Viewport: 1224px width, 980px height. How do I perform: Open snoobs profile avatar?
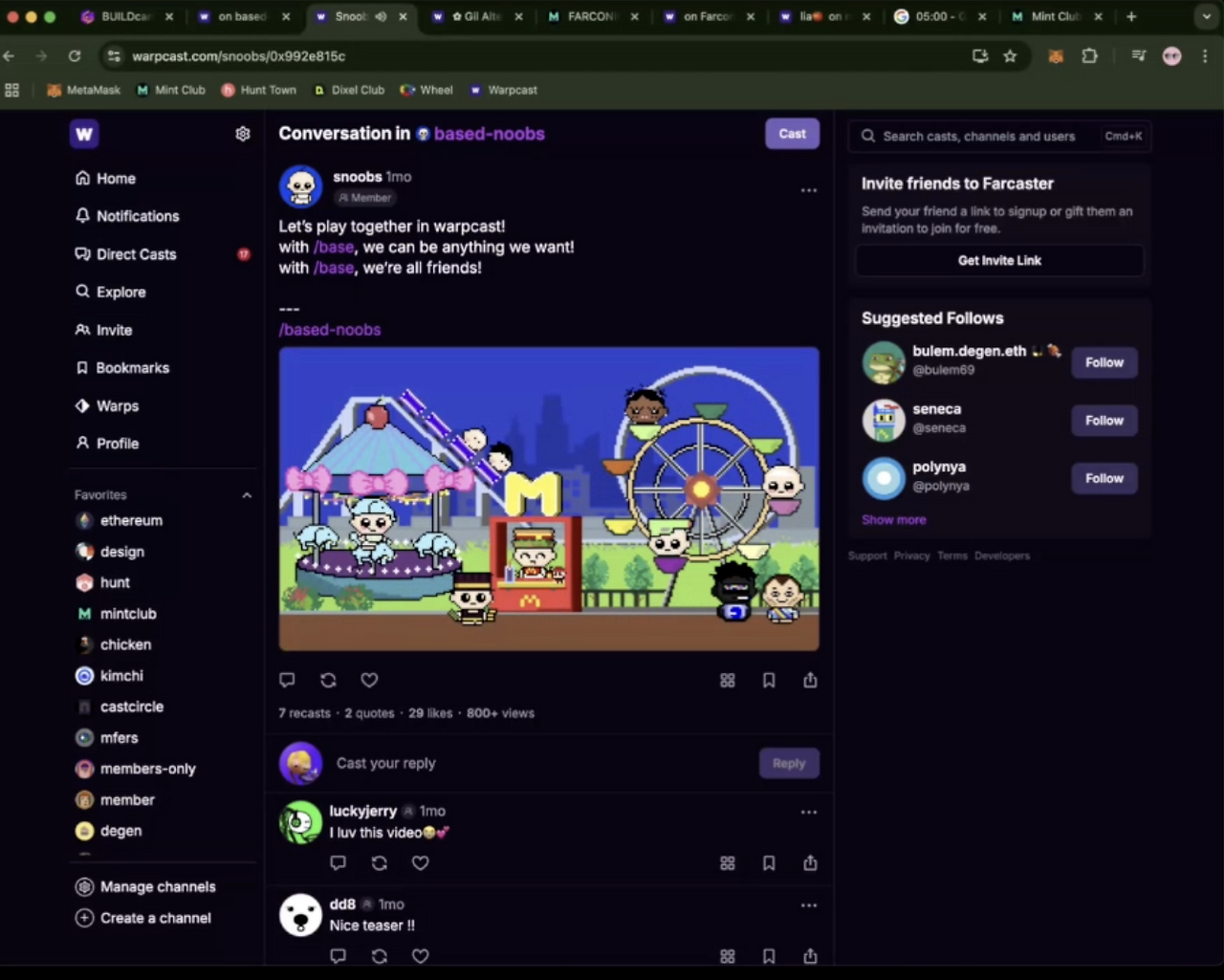(x=300, y=186)
